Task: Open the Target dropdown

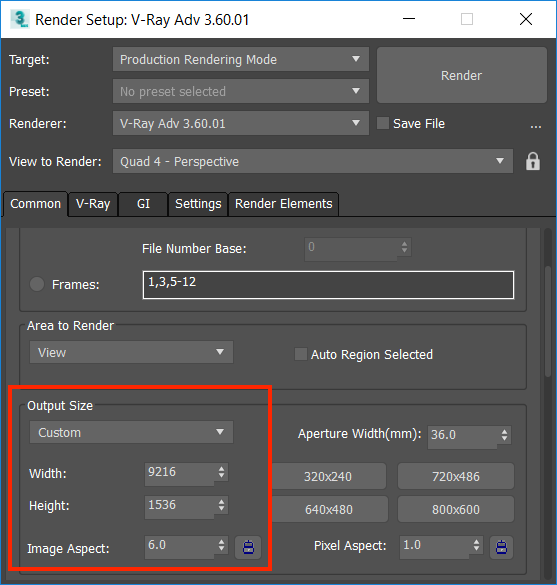Action: coord(241,59)
